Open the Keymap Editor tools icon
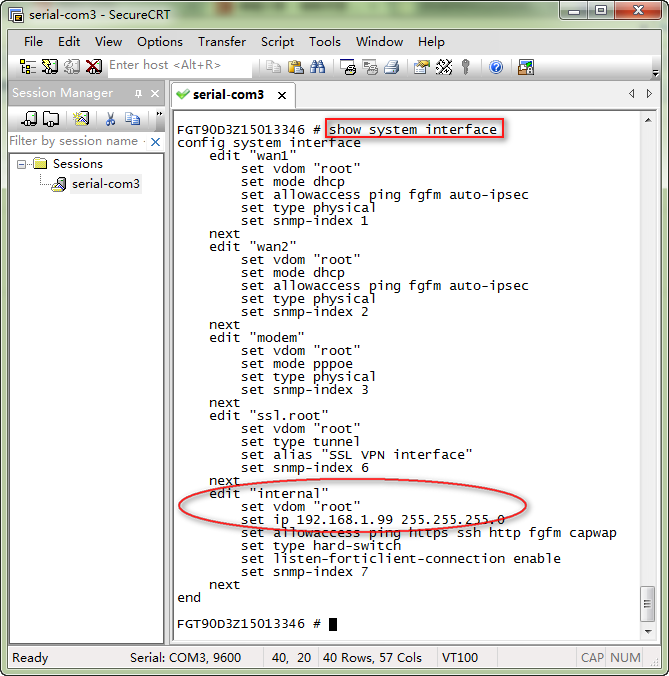This screenshot has height=676, width=669. pyautogui.click(x=444, y=67)
